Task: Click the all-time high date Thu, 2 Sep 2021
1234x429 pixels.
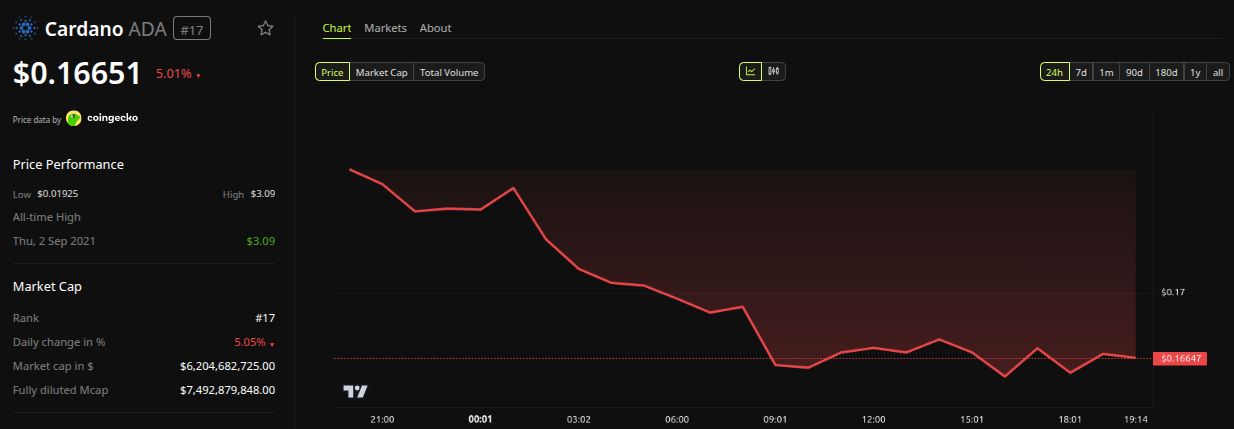Action: (54, 241)
